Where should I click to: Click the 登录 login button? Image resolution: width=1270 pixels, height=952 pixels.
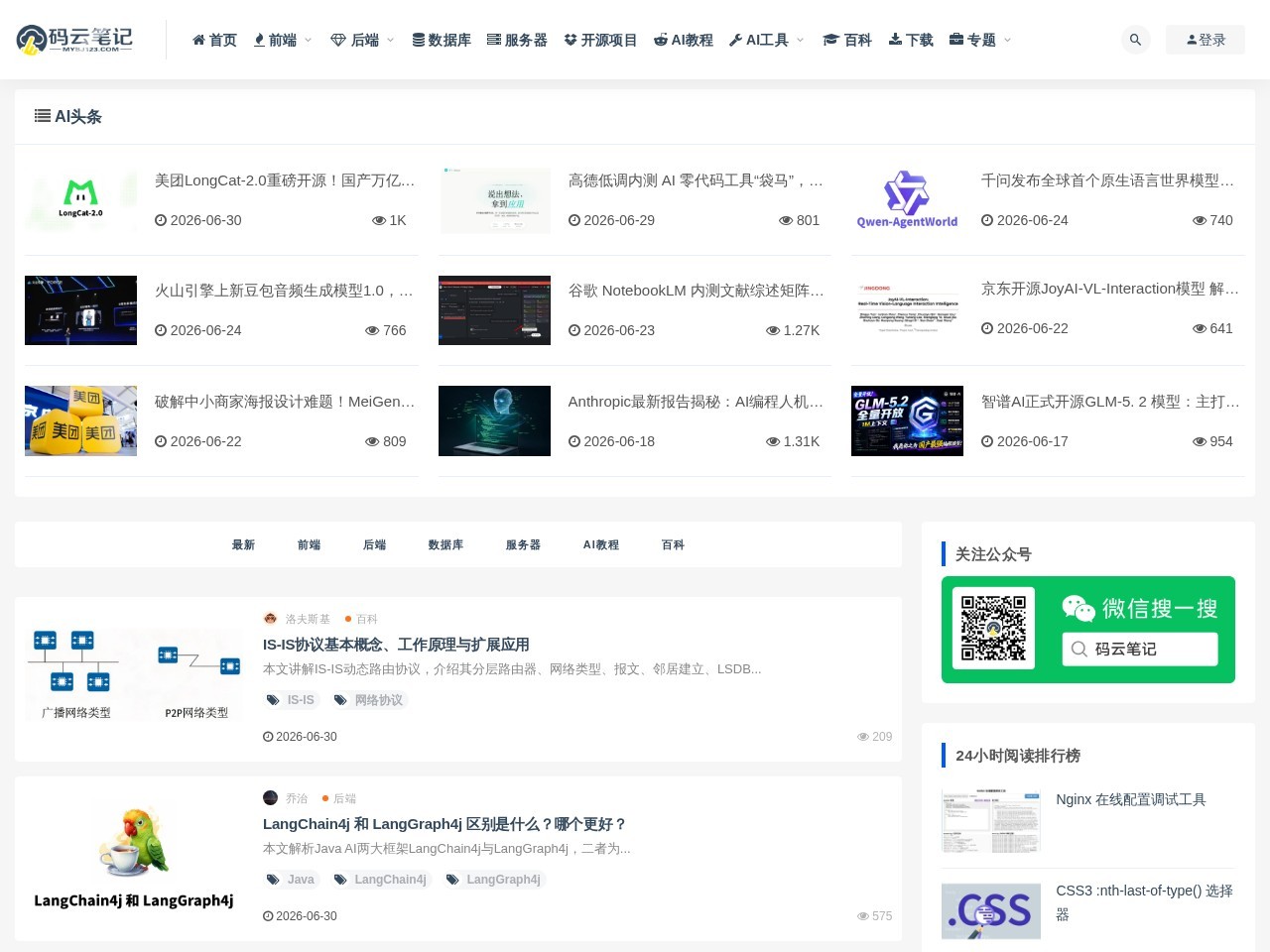pyautogui.click(x=1206, y=40)
